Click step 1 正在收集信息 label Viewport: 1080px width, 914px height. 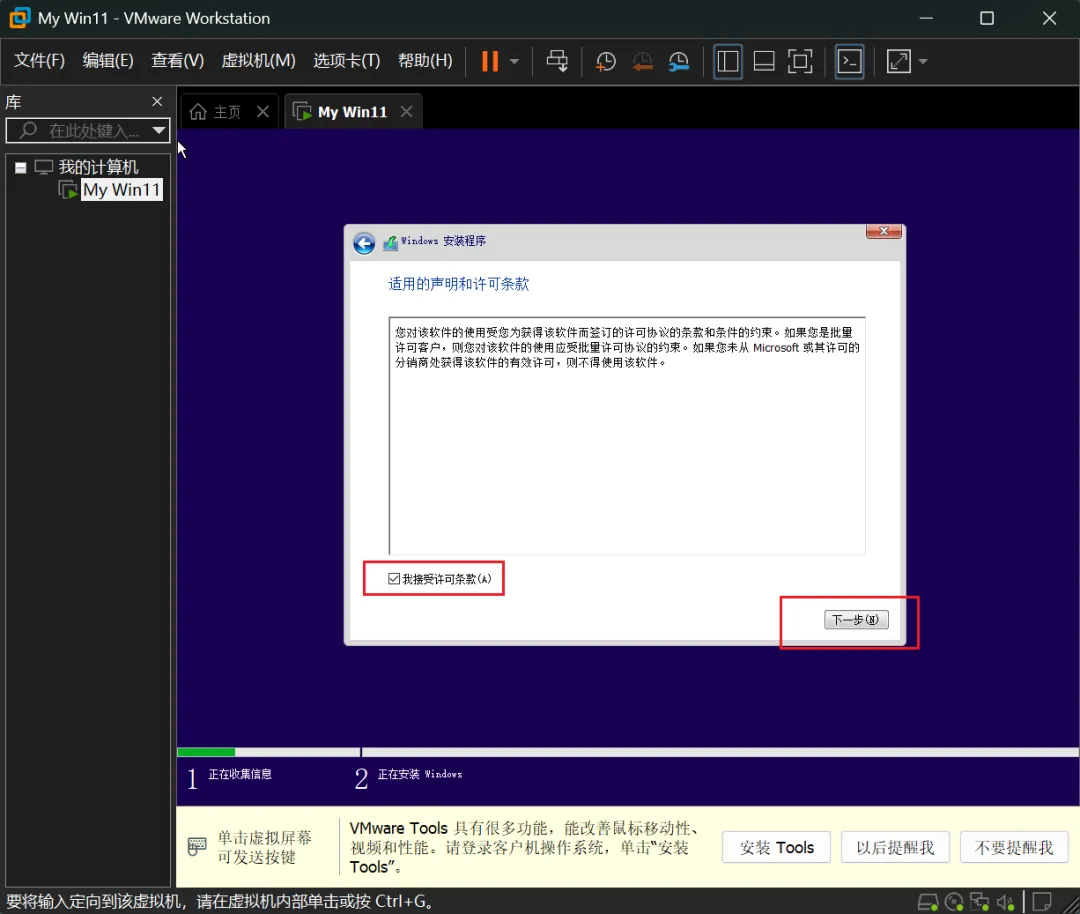(240, 773)
